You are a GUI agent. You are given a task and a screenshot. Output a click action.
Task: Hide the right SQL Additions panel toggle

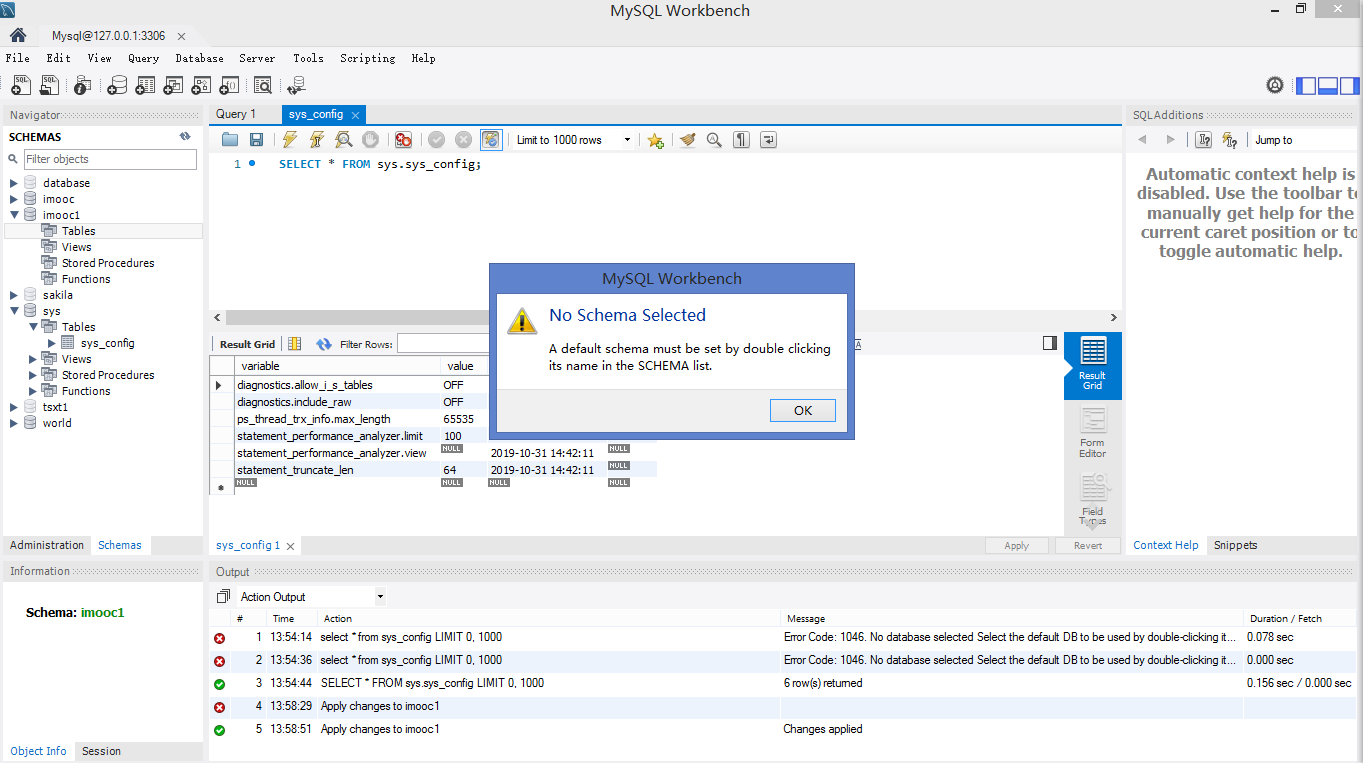tap(1350, 86)
